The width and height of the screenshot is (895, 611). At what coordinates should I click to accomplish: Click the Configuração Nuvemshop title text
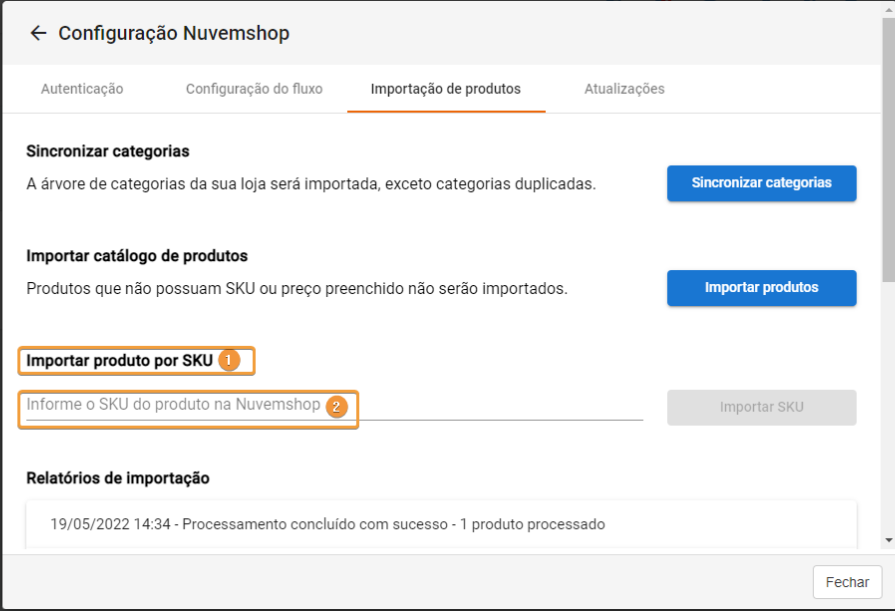pyautogui.click(x=174, y=33)
